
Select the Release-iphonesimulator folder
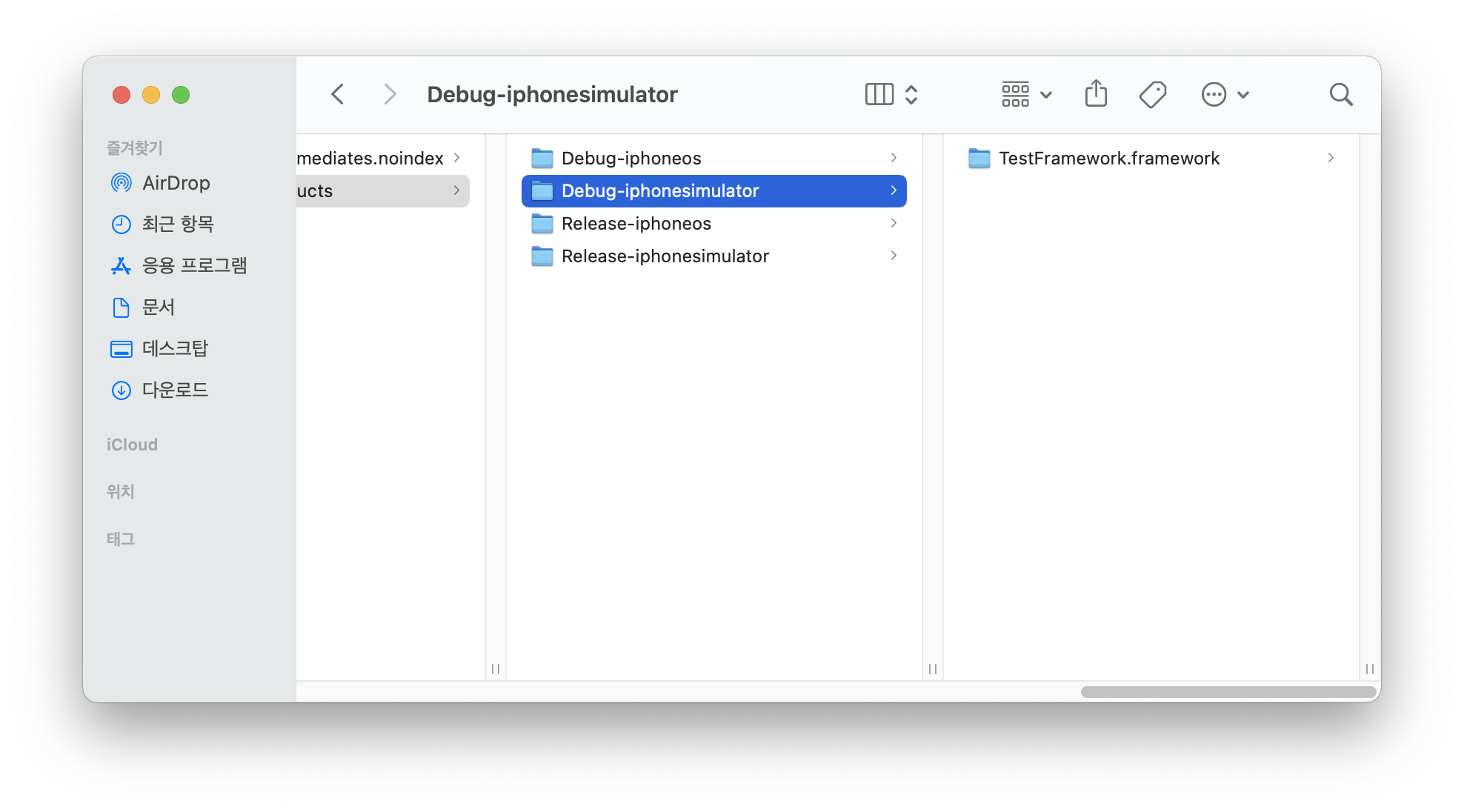(665, 256)
